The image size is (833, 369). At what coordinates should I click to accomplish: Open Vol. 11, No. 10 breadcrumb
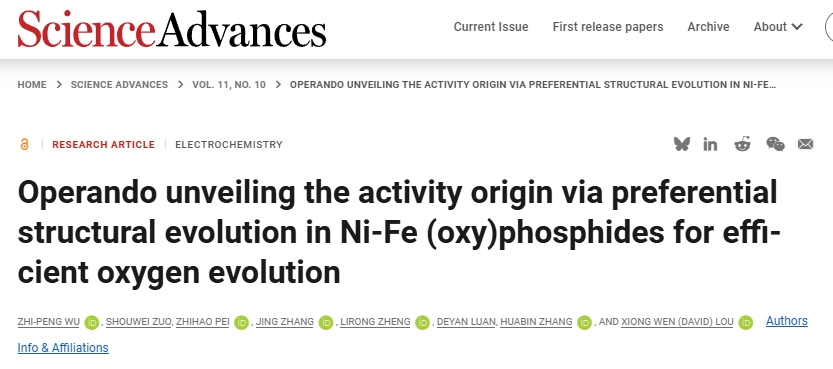[x=229, y=84]
